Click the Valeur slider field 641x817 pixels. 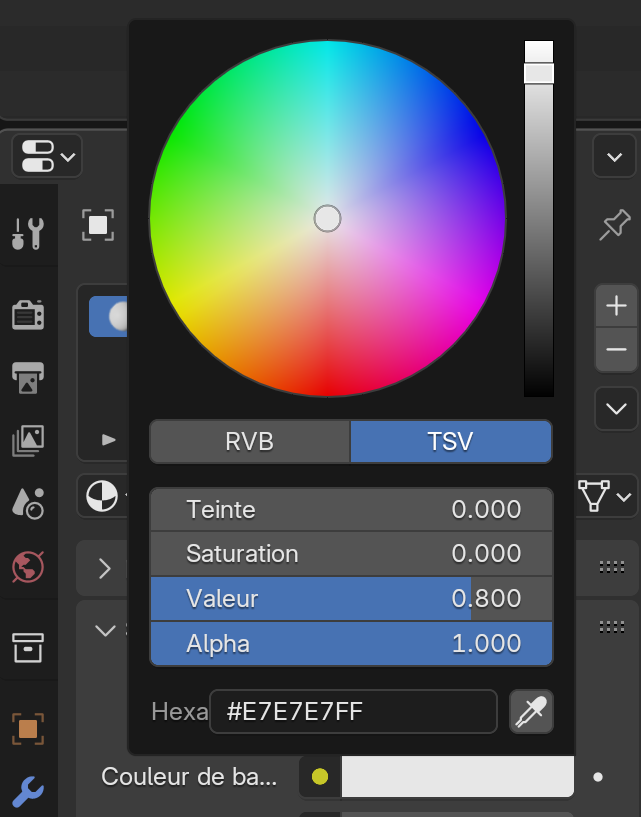point(351,599)
